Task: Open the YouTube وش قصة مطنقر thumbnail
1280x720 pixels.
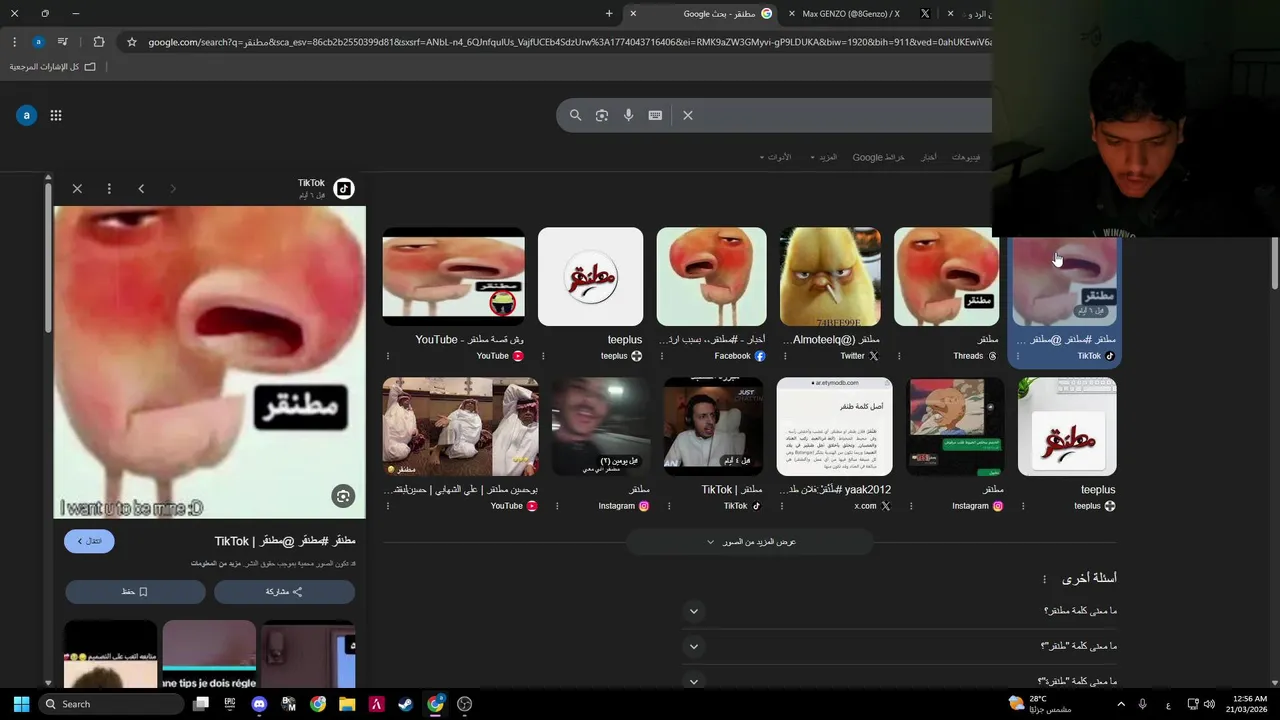Action: [453, 277]
